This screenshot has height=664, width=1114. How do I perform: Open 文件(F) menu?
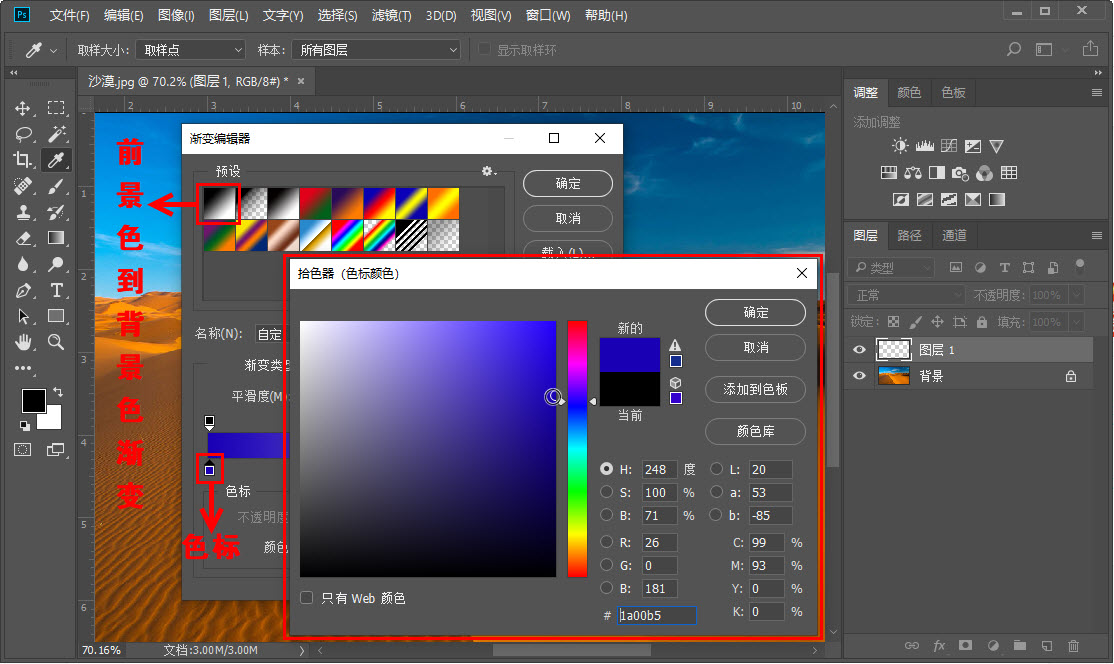(x=70, y=15)
